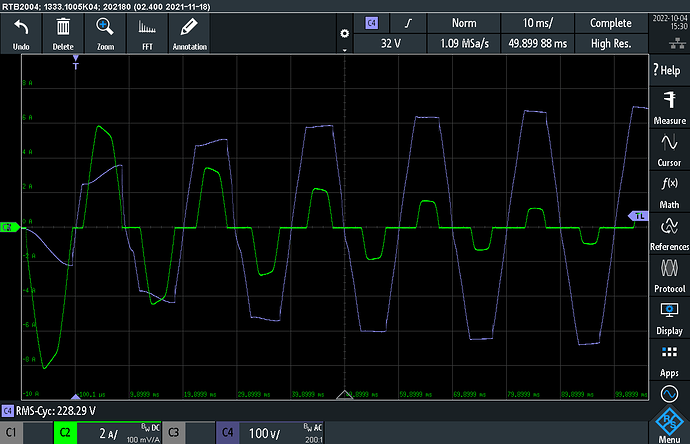This screenshot has height=444, width=690.
Task: Select the TL trigger level marker
Action: (x=639, y=216)
